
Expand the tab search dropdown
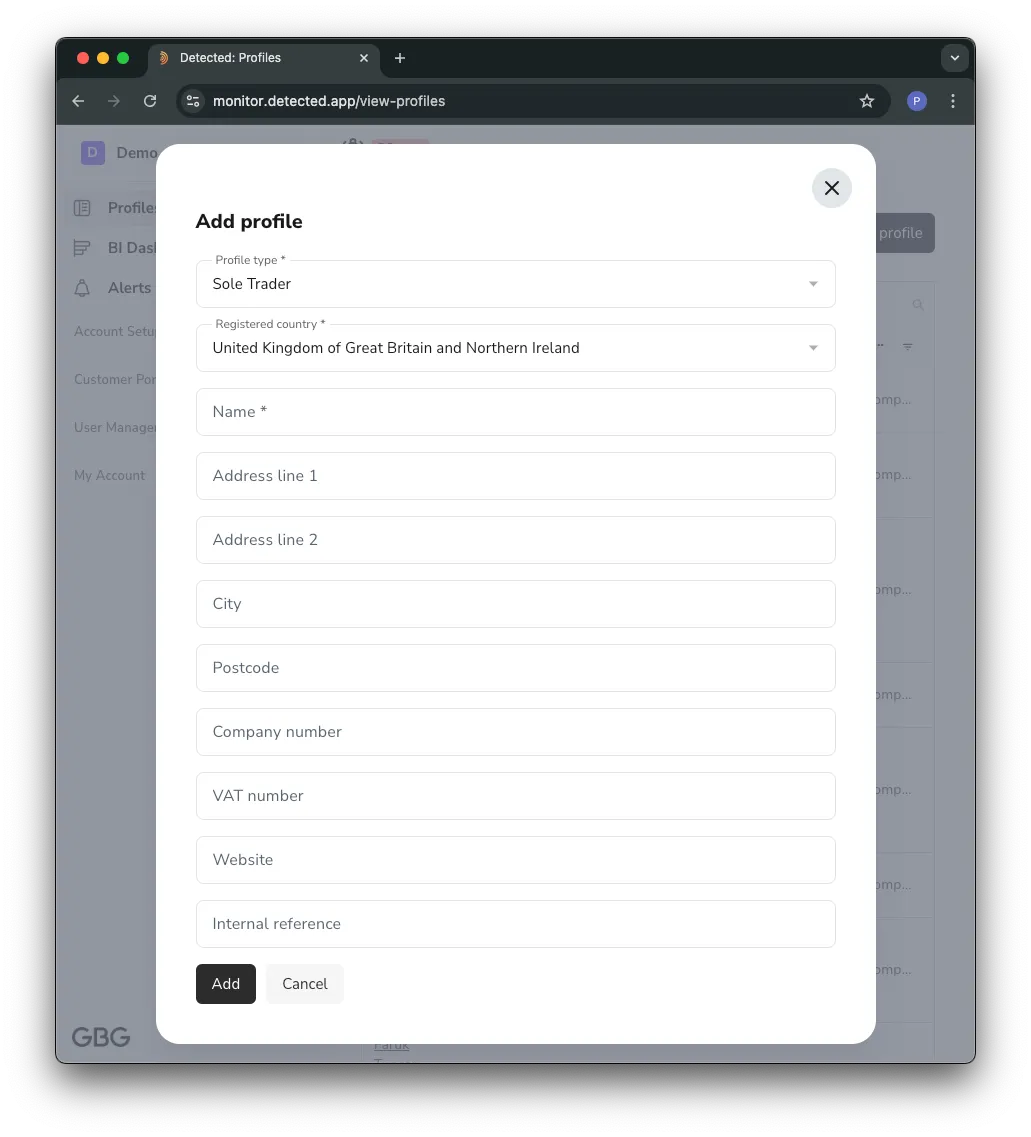tap(954, 58)
